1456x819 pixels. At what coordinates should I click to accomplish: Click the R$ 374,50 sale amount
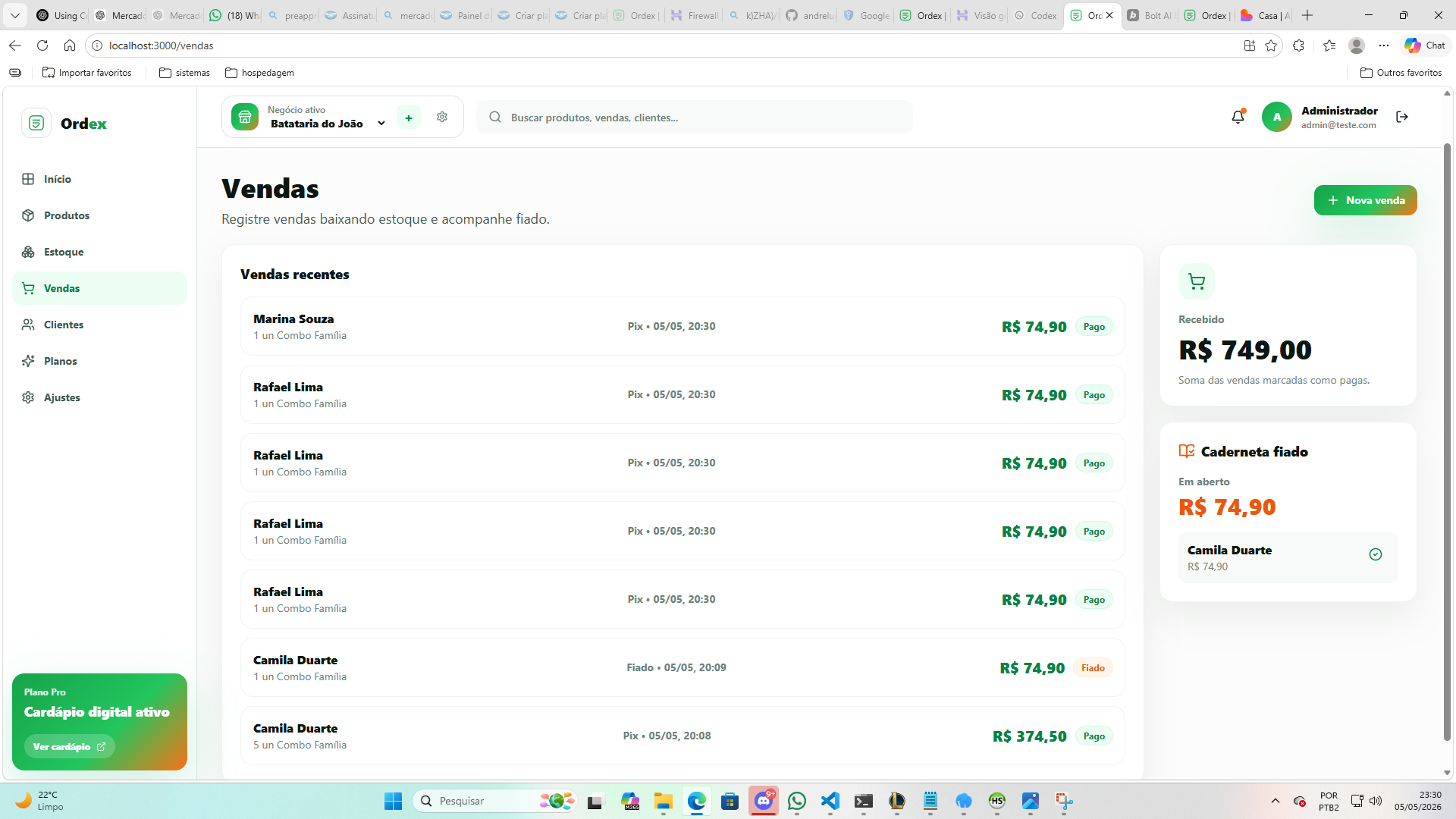pos(1030,736)
